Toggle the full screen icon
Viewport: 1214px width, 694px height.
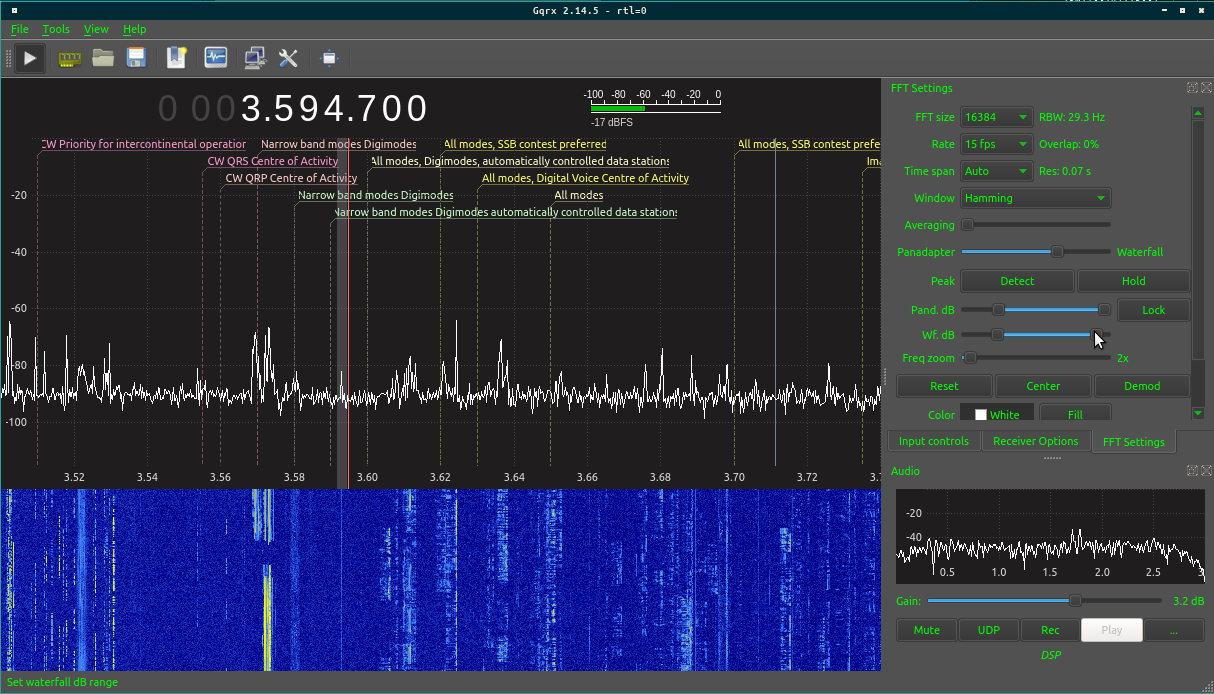(x=329, y=58)
